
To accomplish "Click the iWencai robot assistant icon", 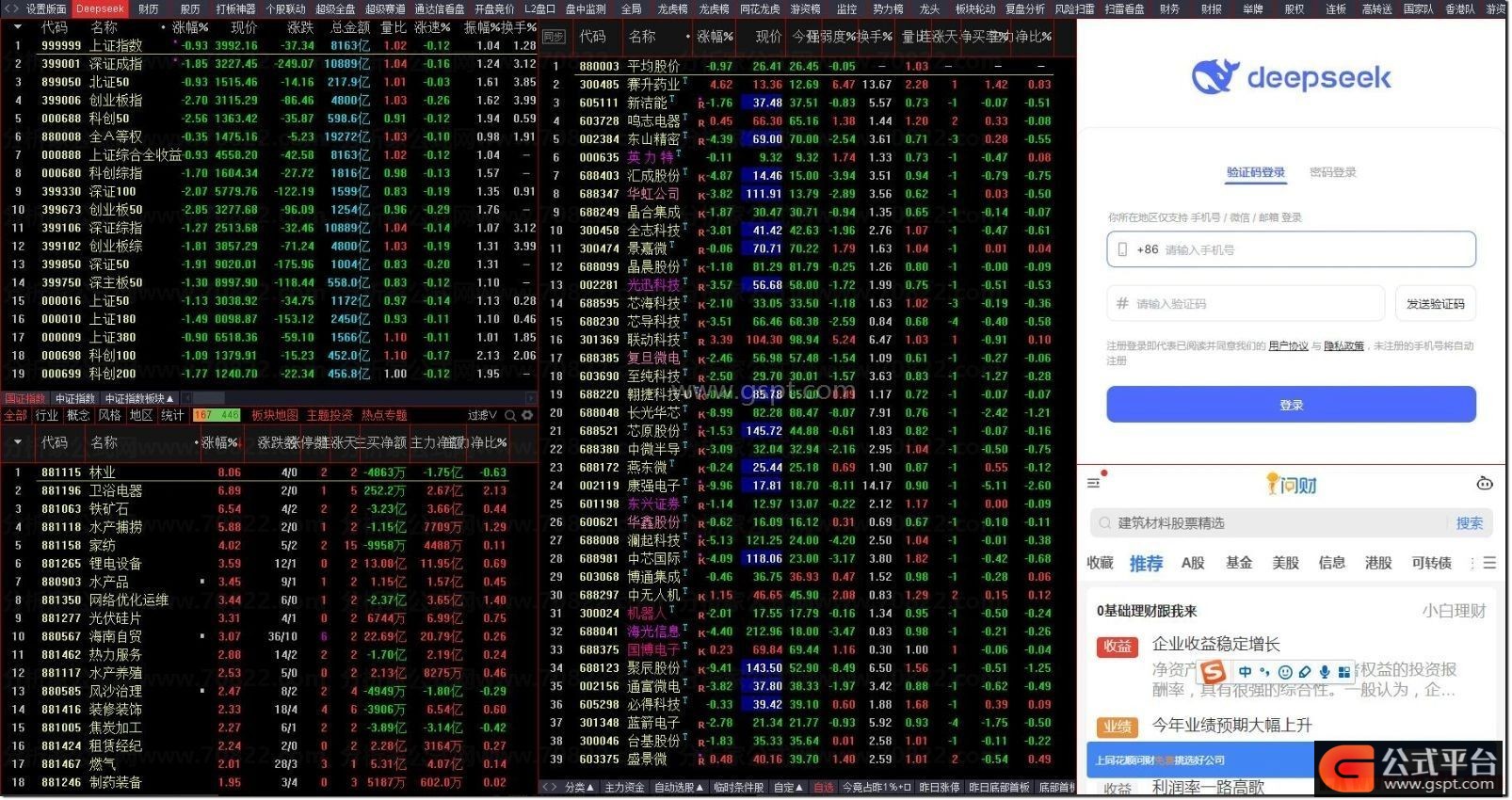I will [x=1485, y=484].
